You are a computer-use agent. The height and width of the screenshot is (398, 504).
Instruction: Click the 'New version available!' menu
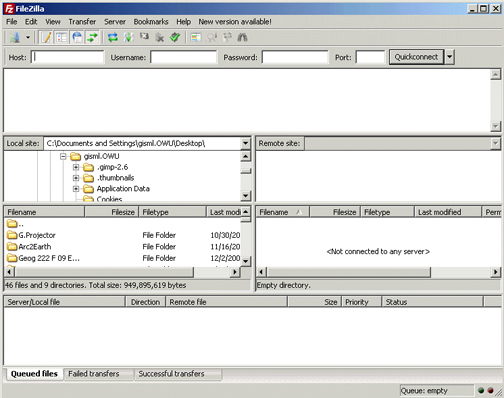click(x=235, y=22)
